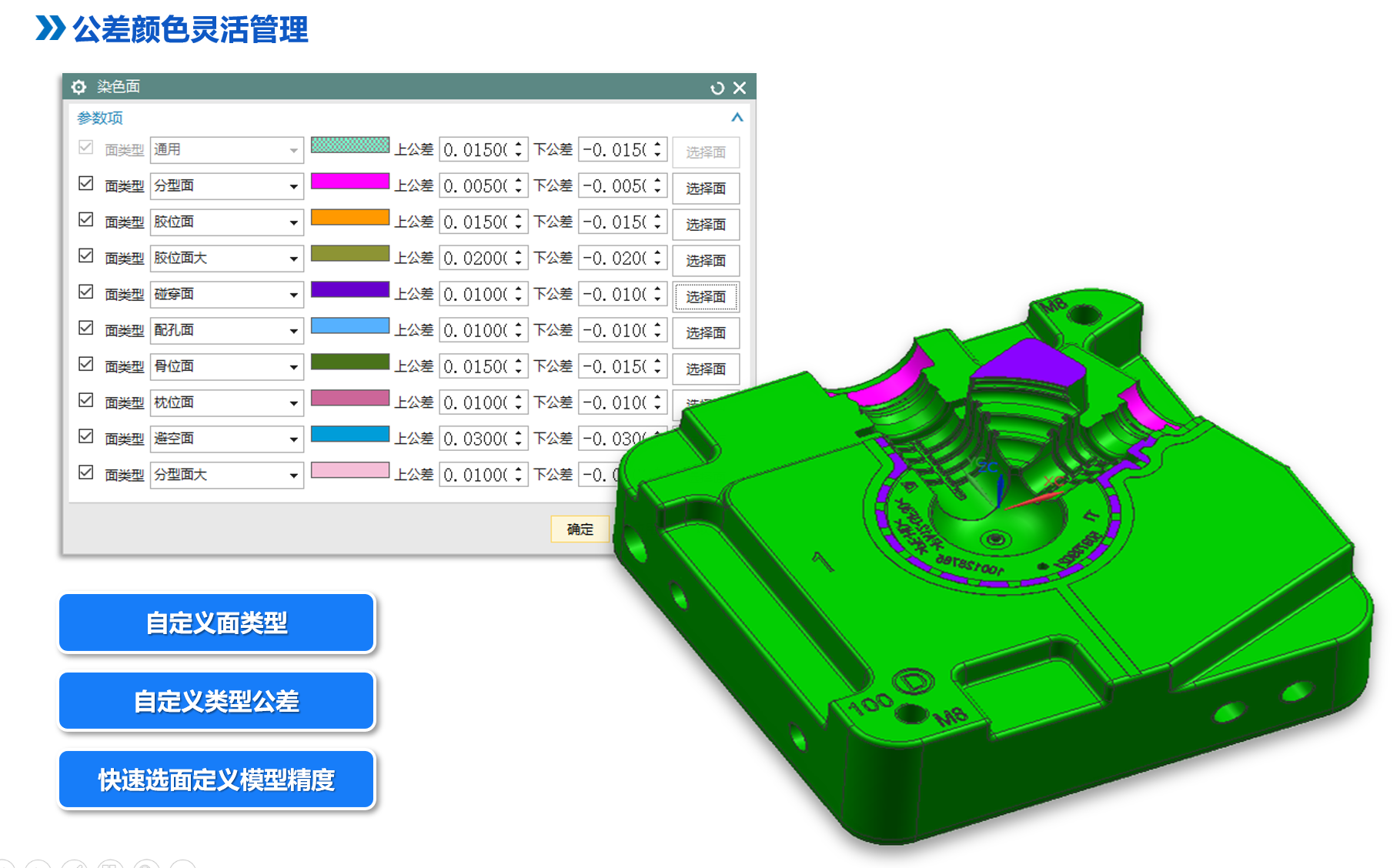Click the reset arrow icon in title bar

tap(717, 88)
